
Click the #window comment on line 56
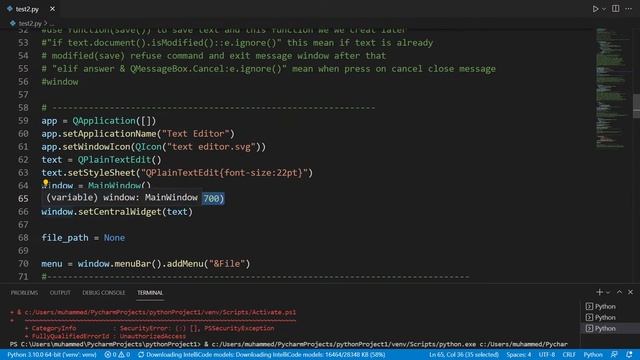point(60,82)
